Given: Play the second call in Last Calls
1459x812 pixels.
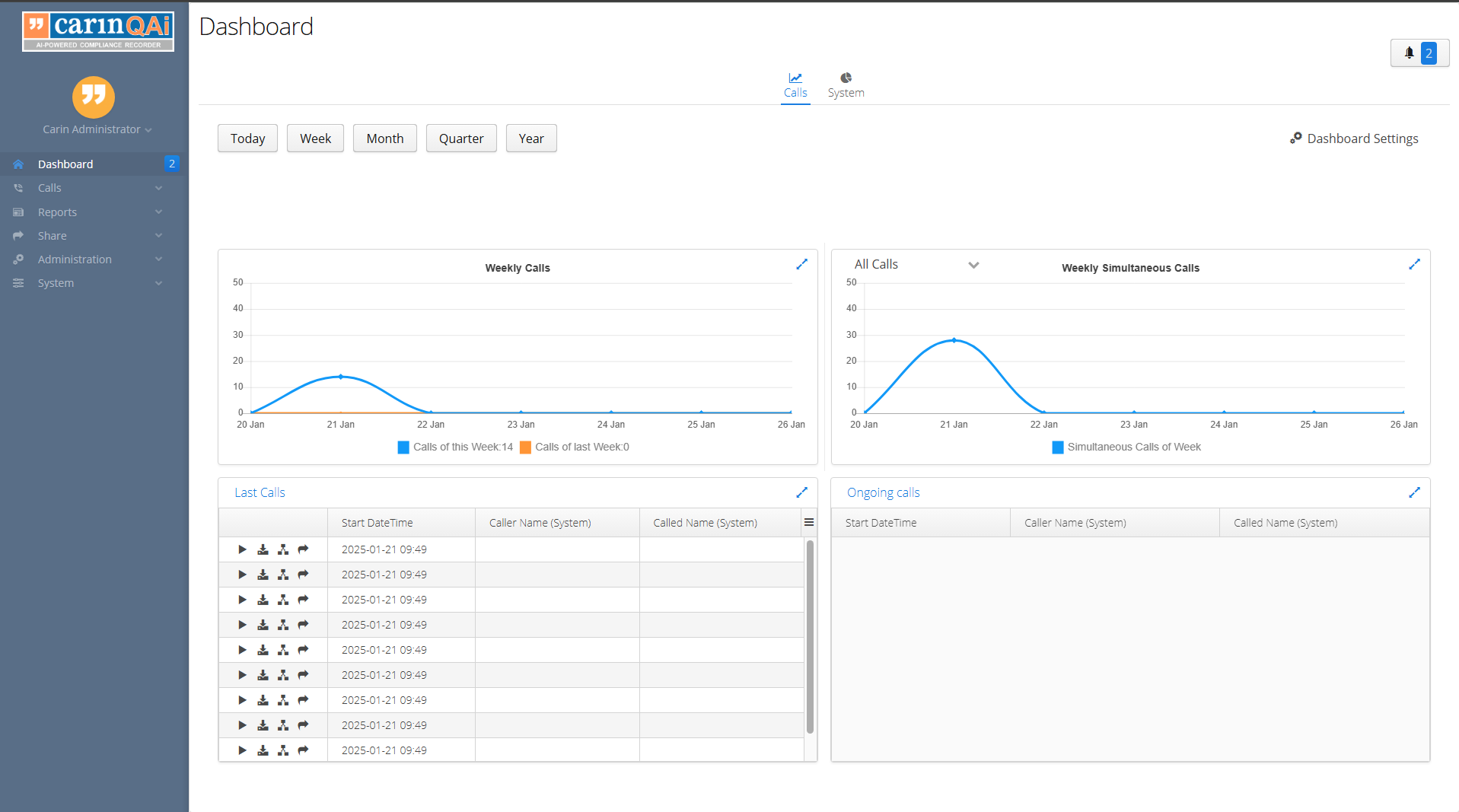Looking at the screenshot, I should coord(242,575).
